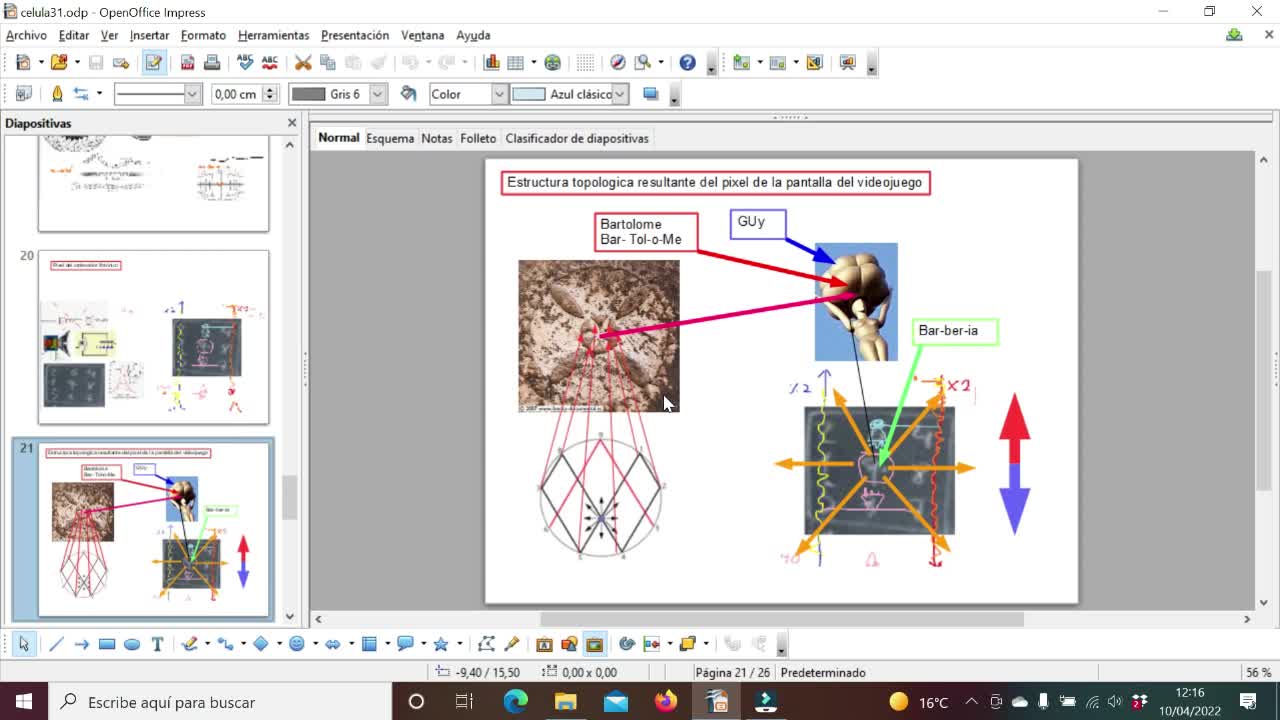Toggle the display grid icon

click(x=586, y=62)
